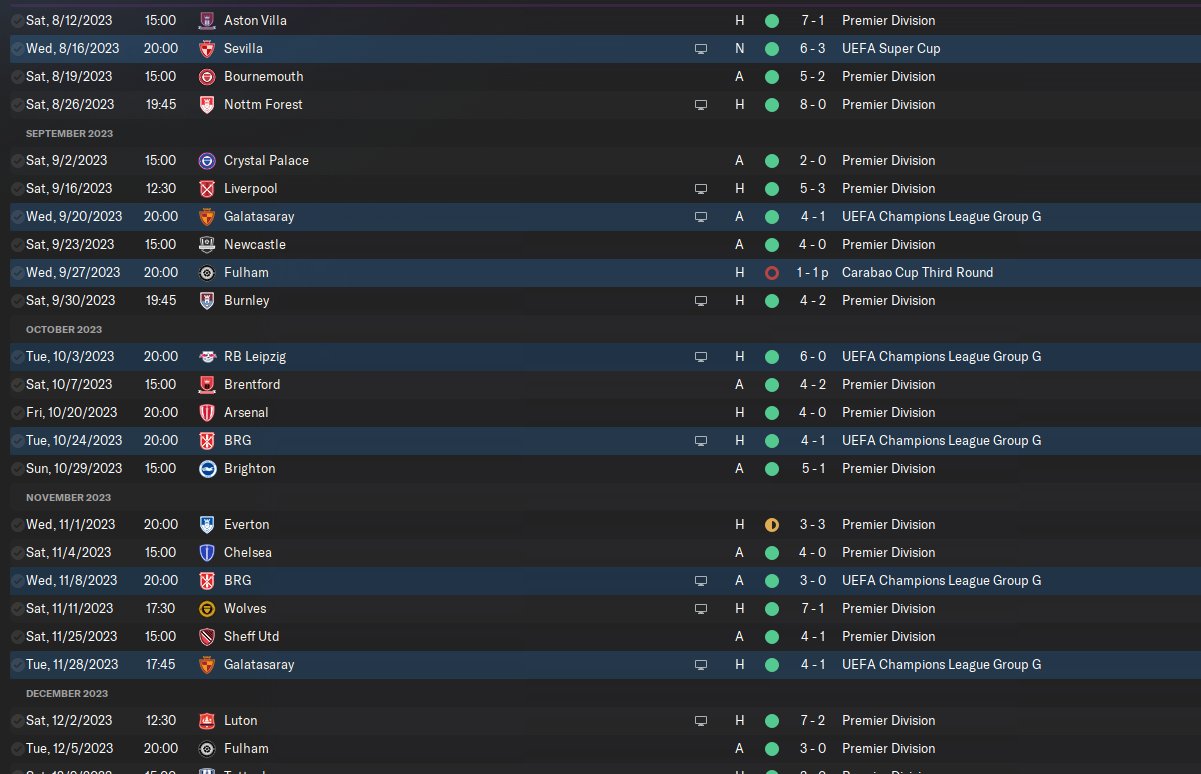Open the Arsenal team link

[x=246, y=412]
